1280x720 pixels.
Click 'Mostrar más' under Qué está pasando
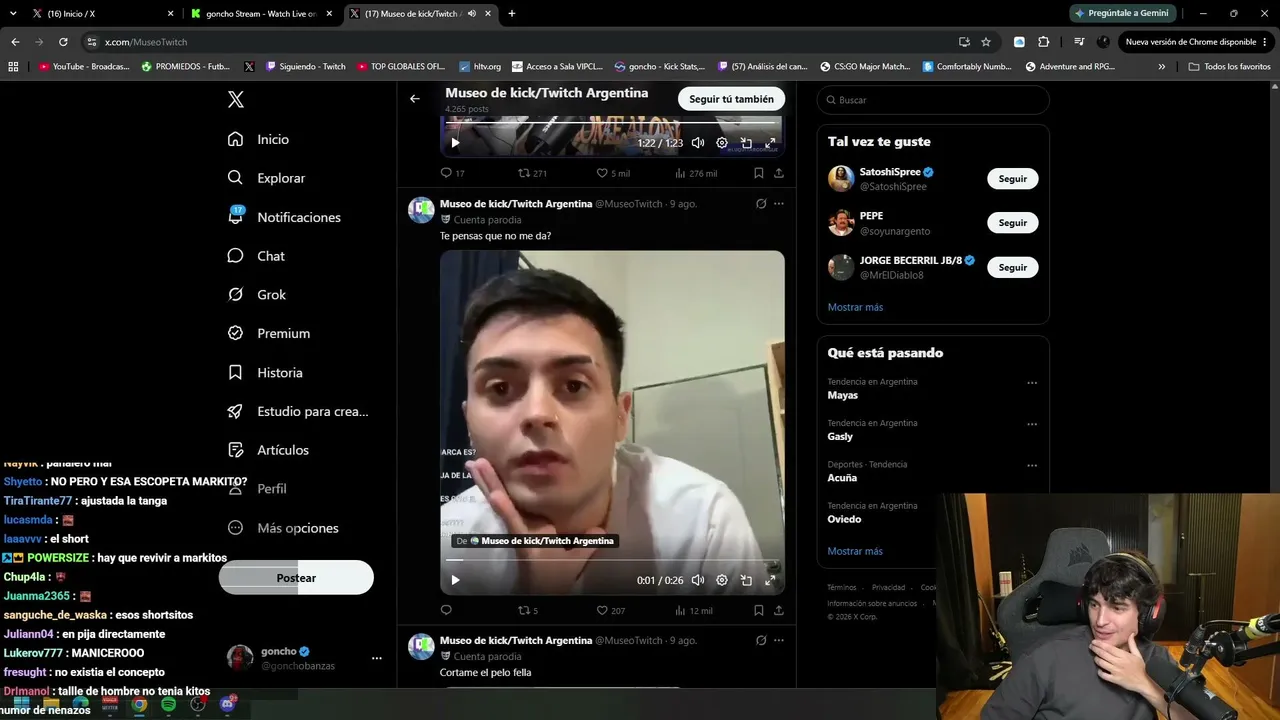tap(855, 551)
